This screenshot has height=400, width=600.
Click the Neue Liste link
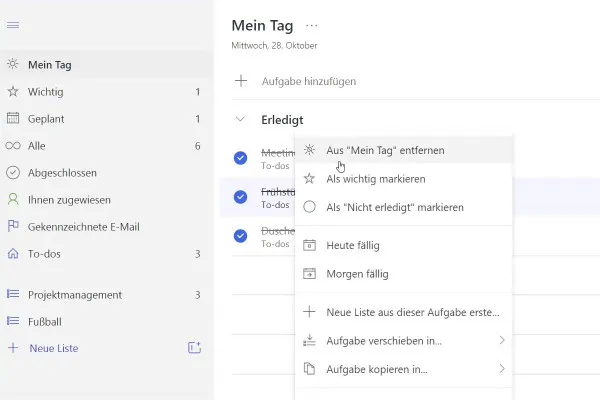coord(54,348)
